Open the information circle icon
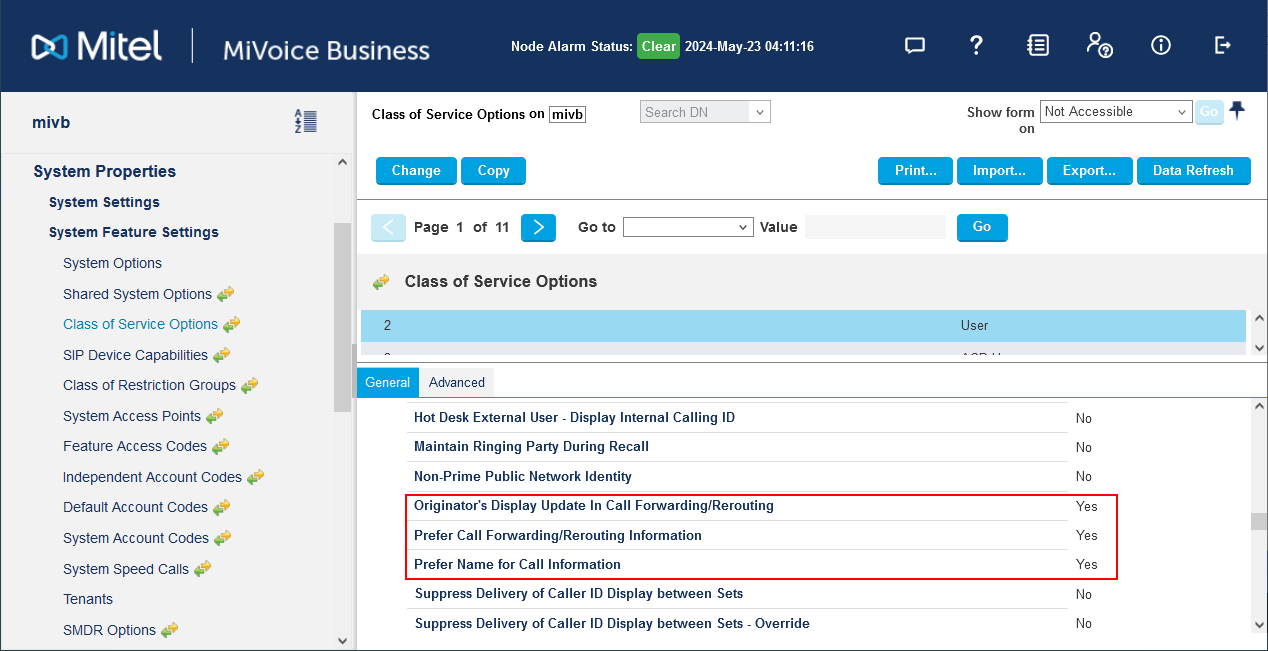Screen dimensions: 1268x651 pos(1160,45)
